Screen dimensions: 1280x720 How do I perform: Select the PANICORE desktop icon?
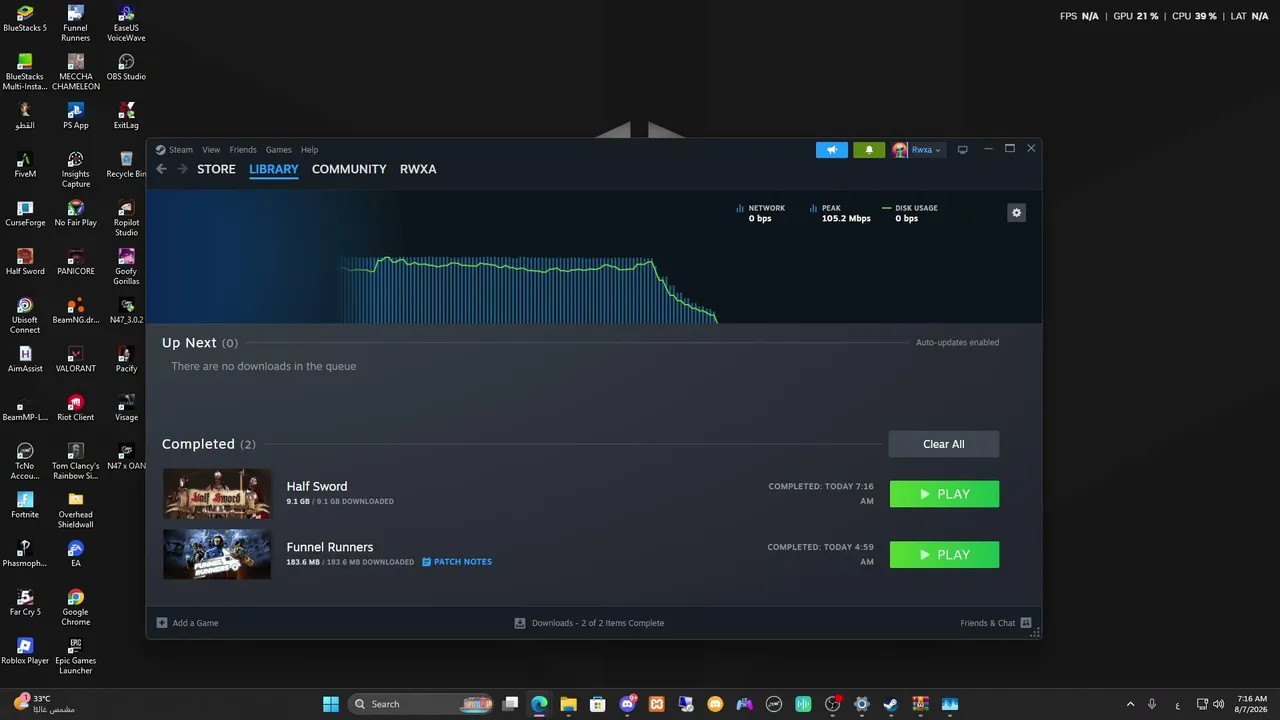coord(76,262)
